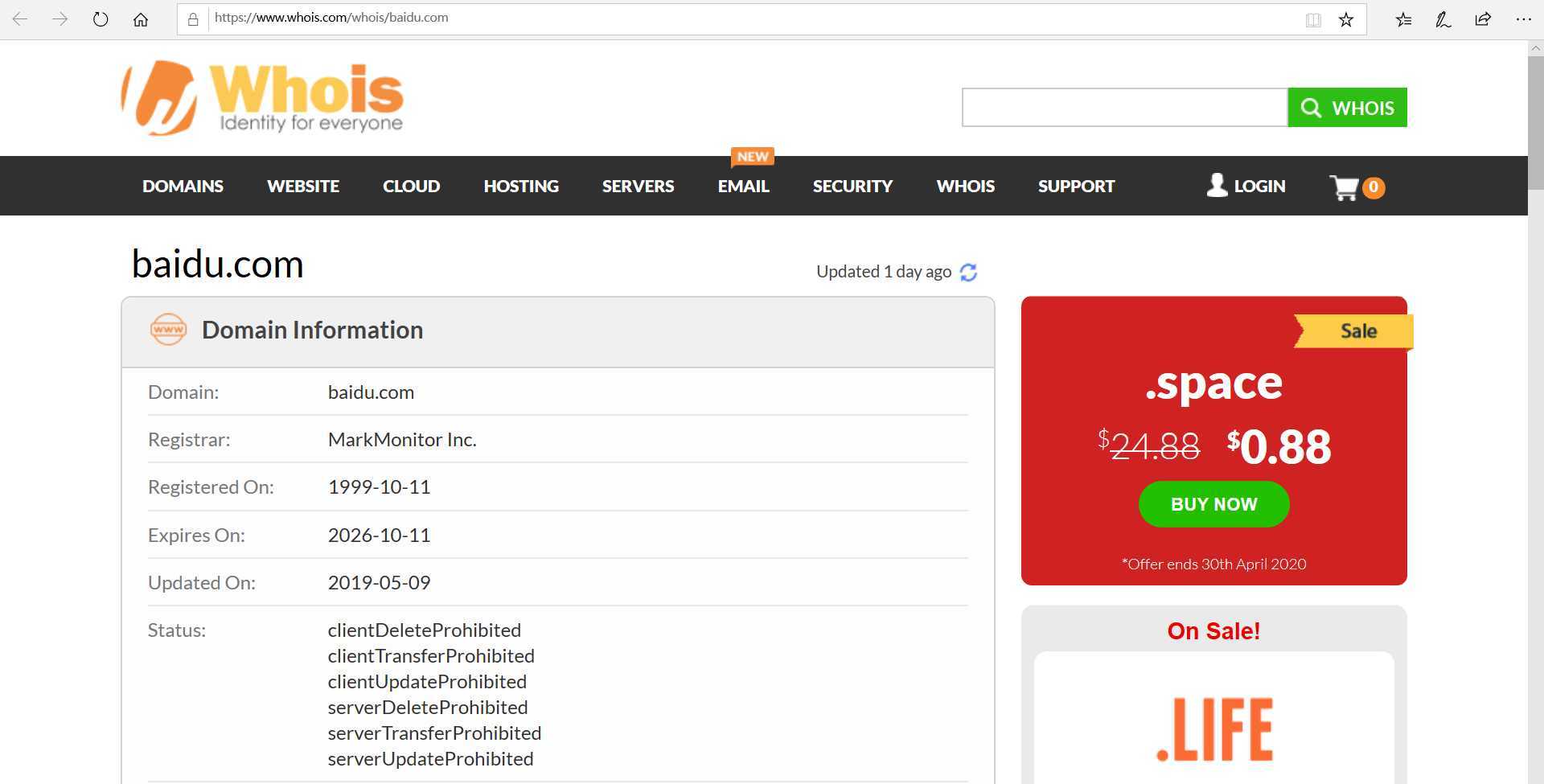Click the browser back arrow
The height and width of the screenshot is (784, 1544).
click(x=20, y=19)
